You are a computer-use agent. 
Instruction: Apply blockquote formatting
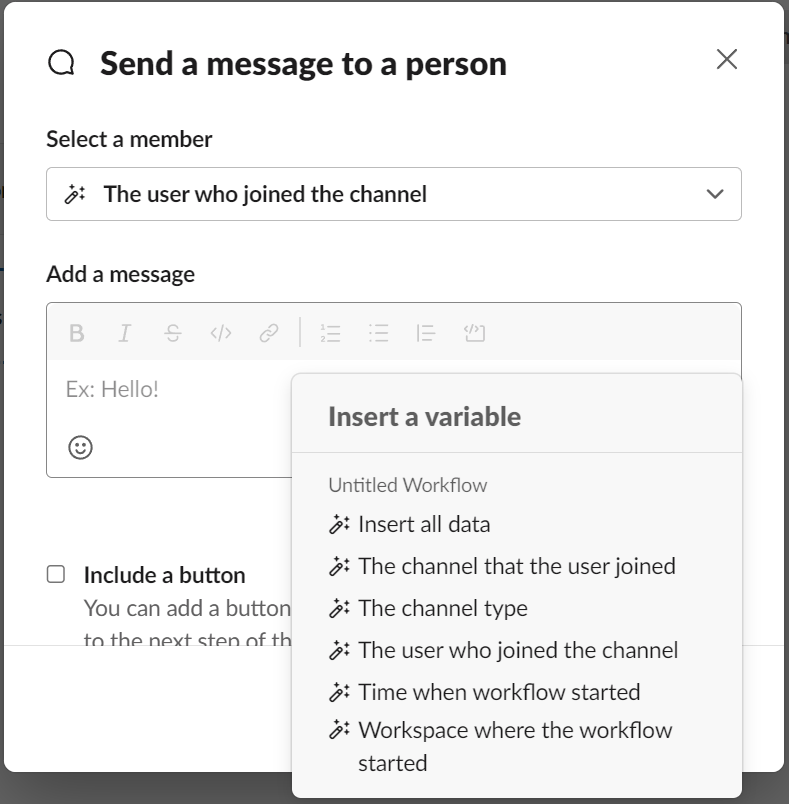(x=425, y=332)
